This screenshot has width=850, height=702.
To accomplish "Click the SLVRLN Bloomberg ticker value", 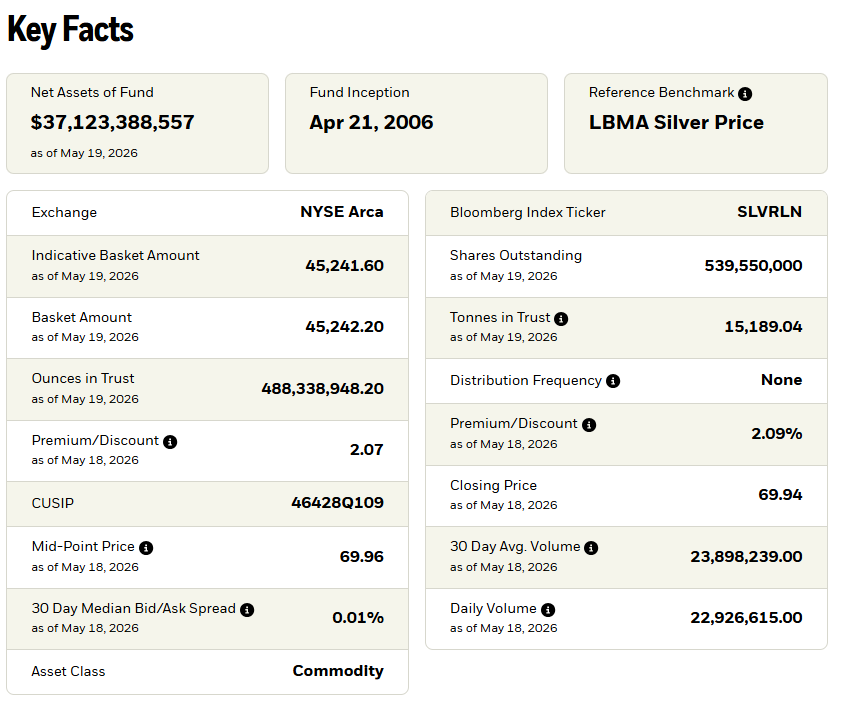I will point(769,212).
